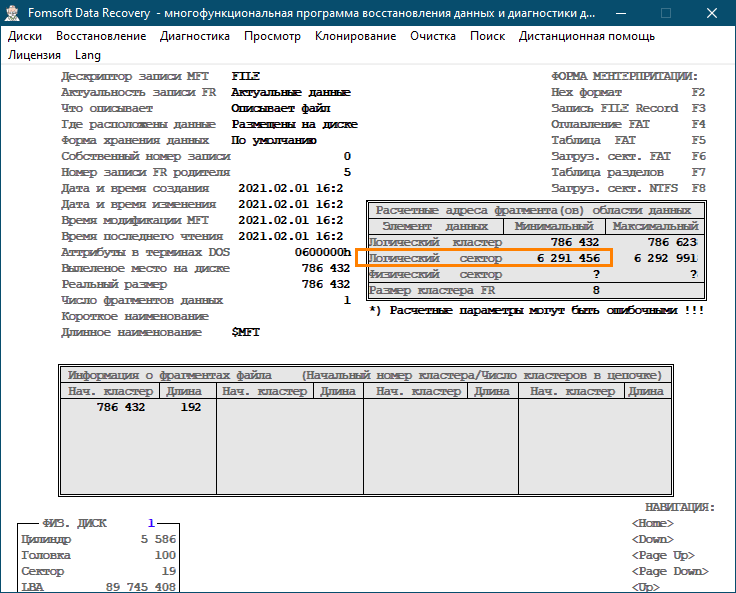Open the Восстановление menu

coord(101,36)
